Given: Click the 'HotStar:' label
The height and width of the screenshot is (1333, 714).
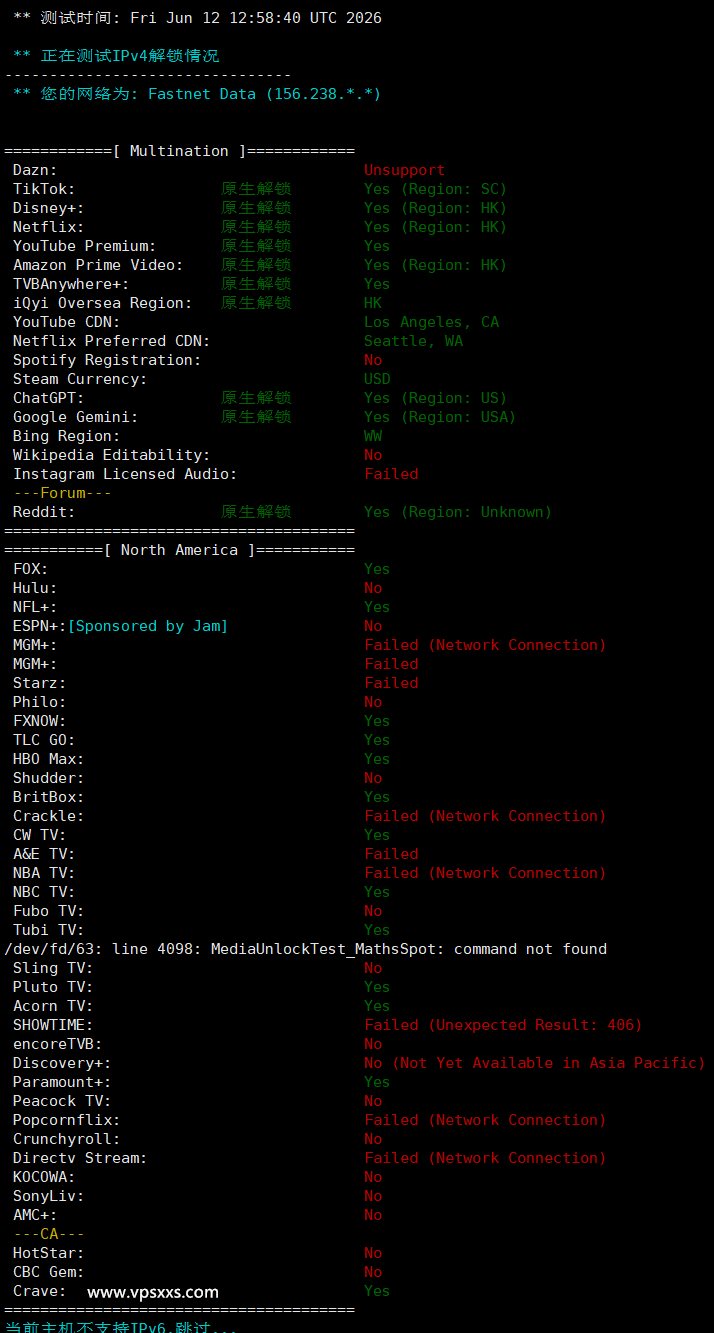Looking at the screenshot, I should coord(48,1253).
